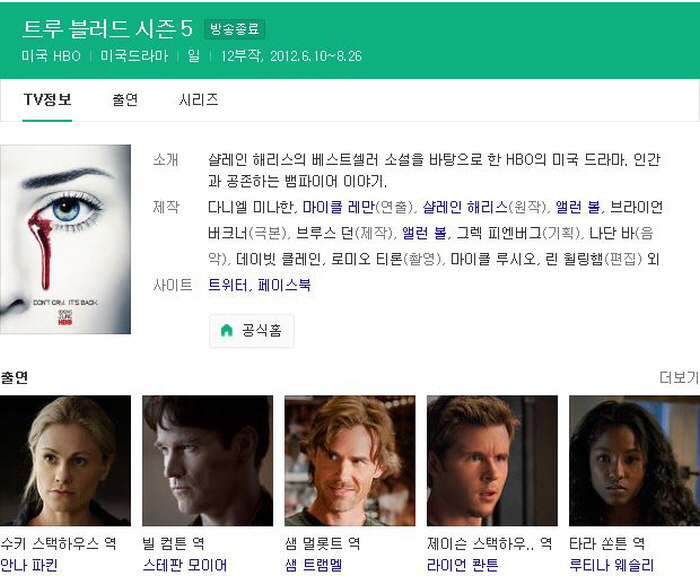Screen dimensions: 700x576
Task: Select the TV정보 tab
Action: point(47,100)
